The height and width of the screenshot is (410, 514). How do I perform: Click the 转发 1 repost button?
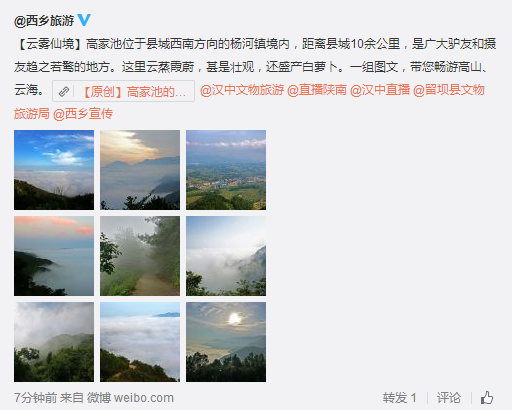399,398
